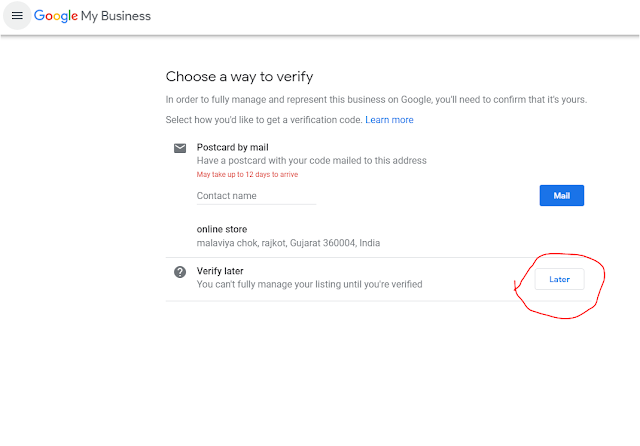Screen dimensions: 640x446
Task: Focus the Contact name input field
Action: tap(255, 196)
